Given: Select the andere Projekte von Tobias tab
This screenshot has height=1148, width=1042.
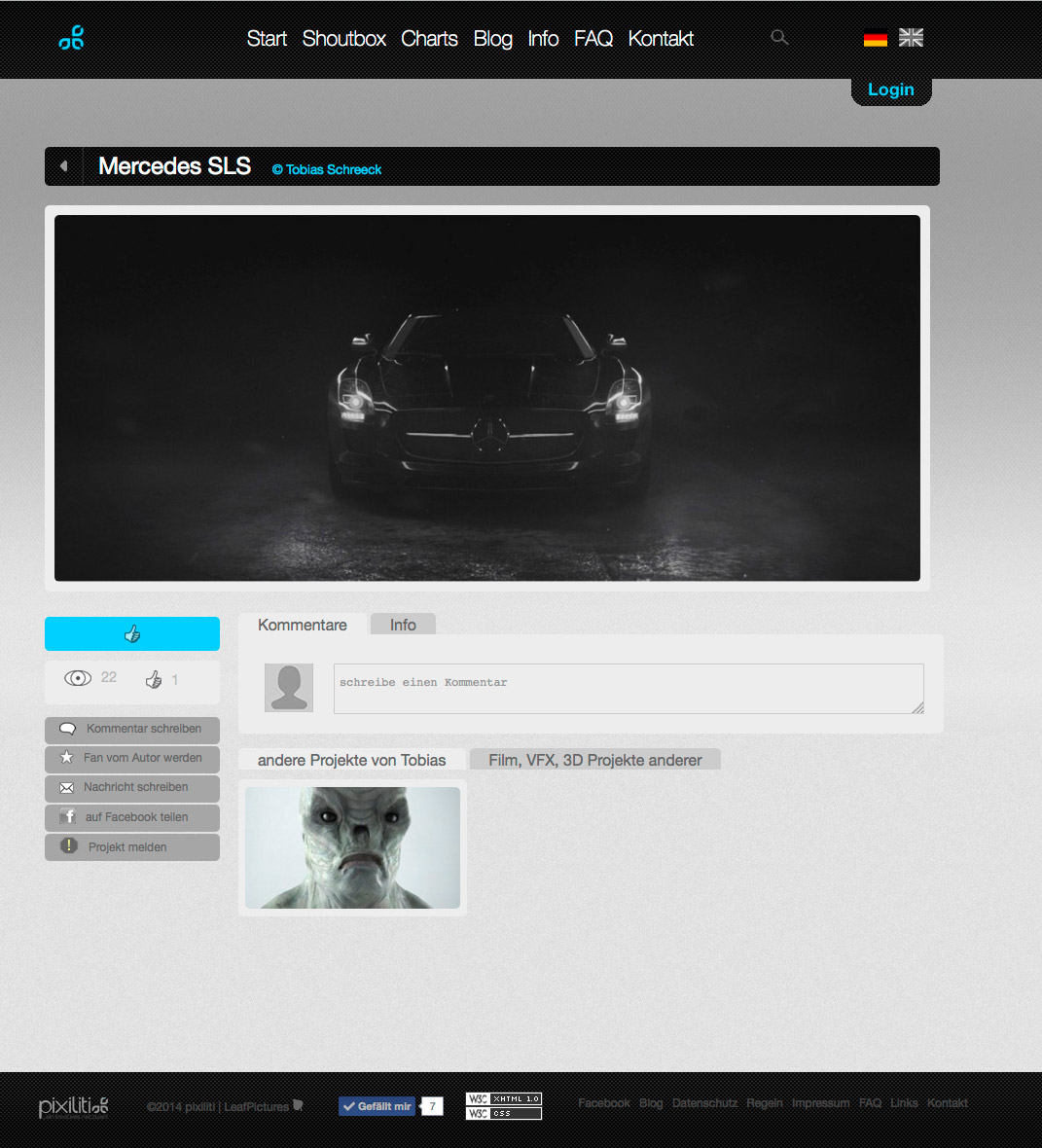Looking at the screenshot, I should coord(351,760).
